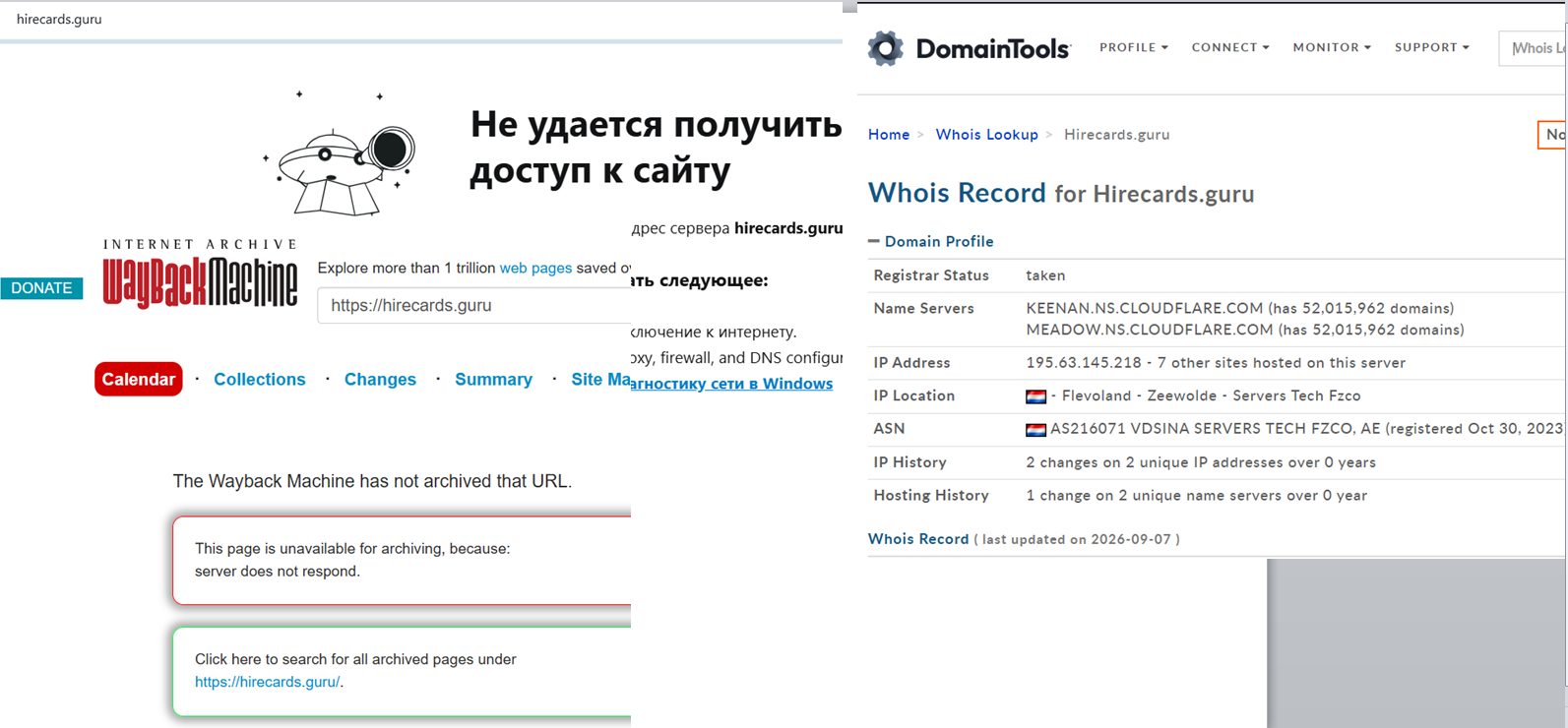Click the Registrar Status label
The image size is (1568, 728).
(931, 276)
